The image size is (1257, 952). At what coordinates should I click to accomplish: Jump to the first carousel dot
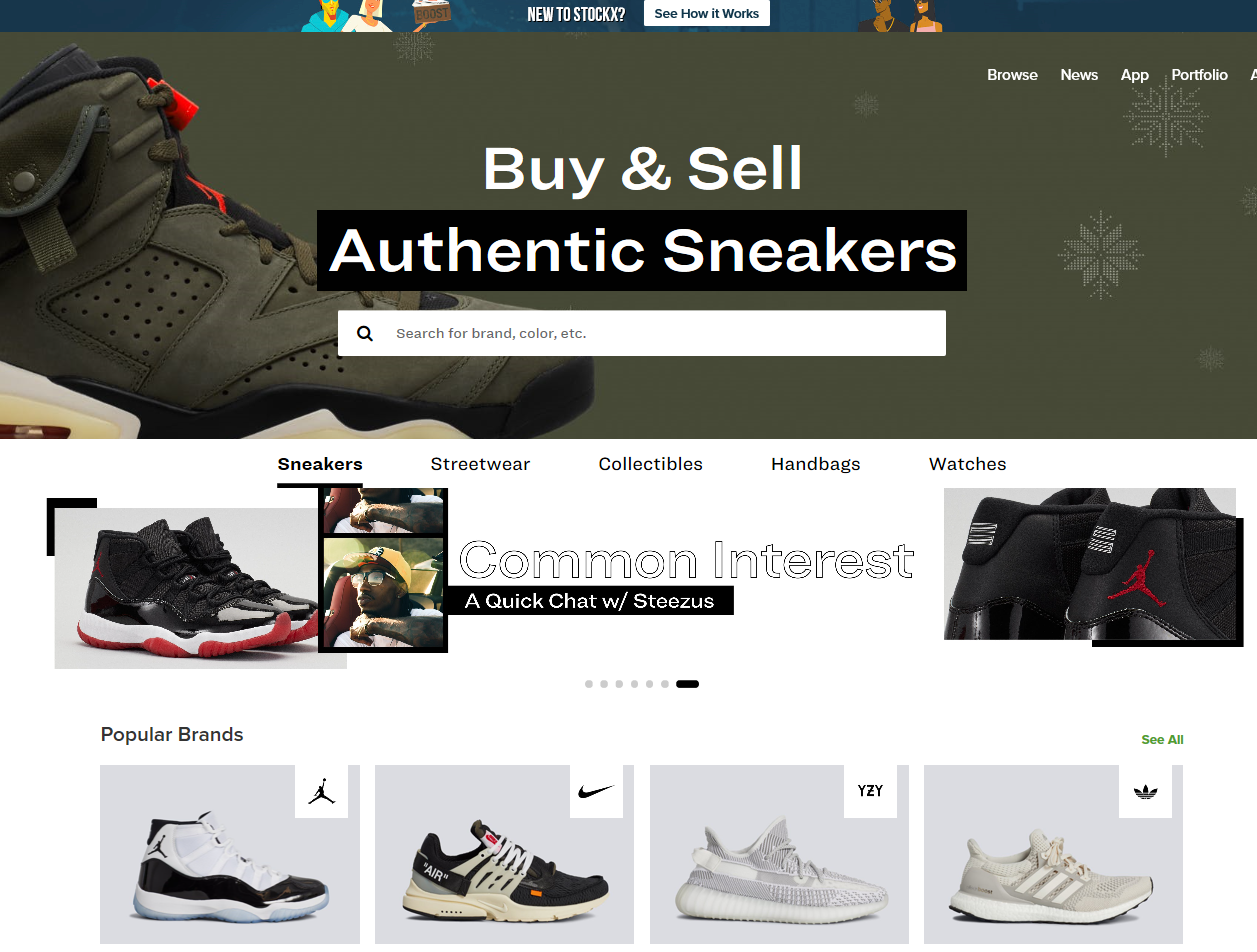pos(589,684)
